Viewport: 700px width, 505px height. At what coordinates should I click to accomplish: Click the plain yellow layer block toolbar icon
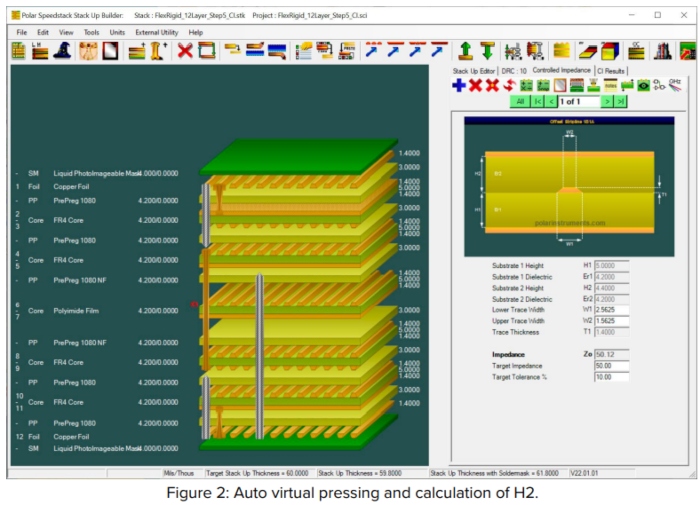pyautogui.click(x=562, y=50)
